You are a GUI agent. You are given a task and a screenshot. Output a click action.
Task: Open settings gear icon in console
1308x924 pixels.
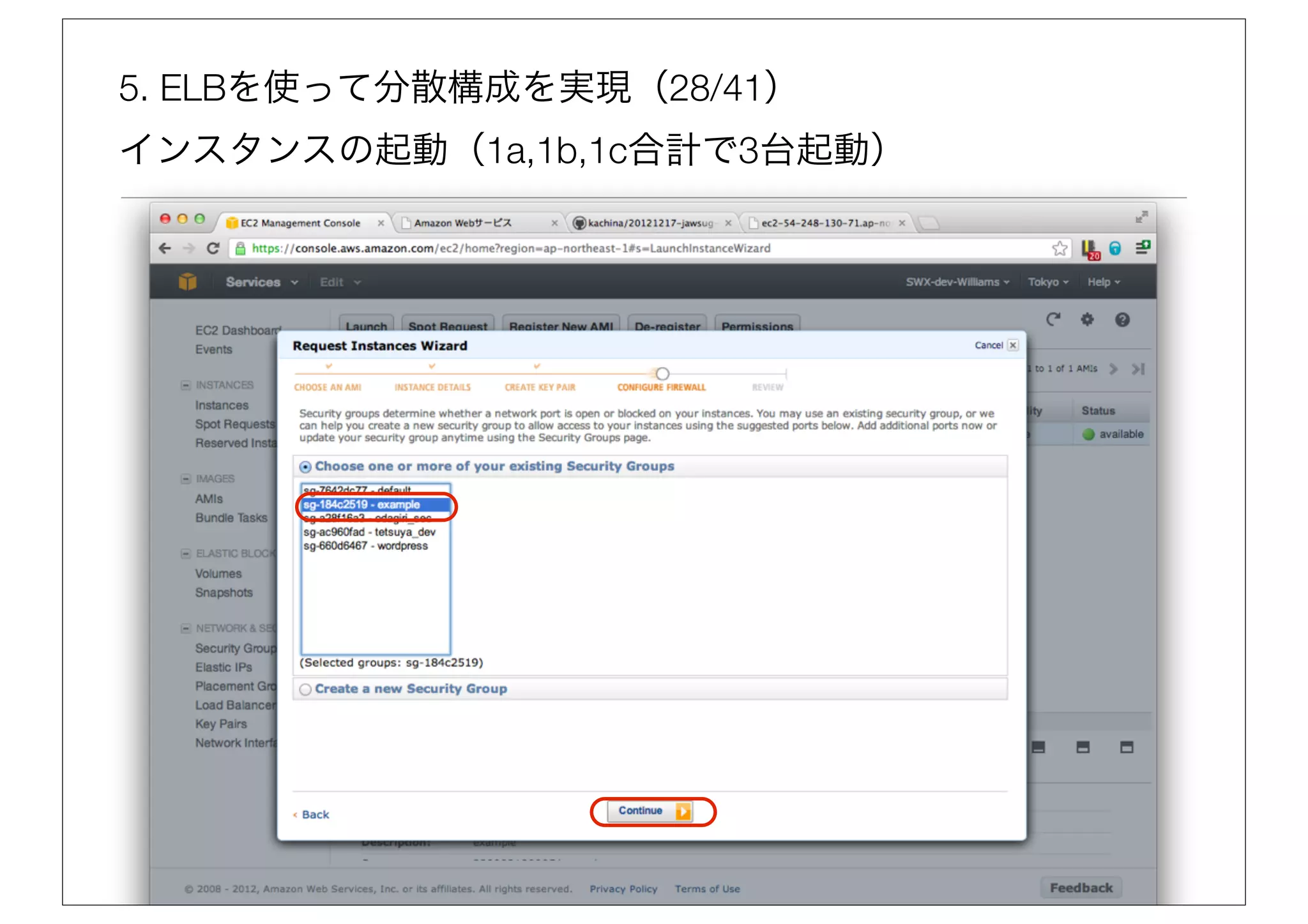pos(1087,319)
